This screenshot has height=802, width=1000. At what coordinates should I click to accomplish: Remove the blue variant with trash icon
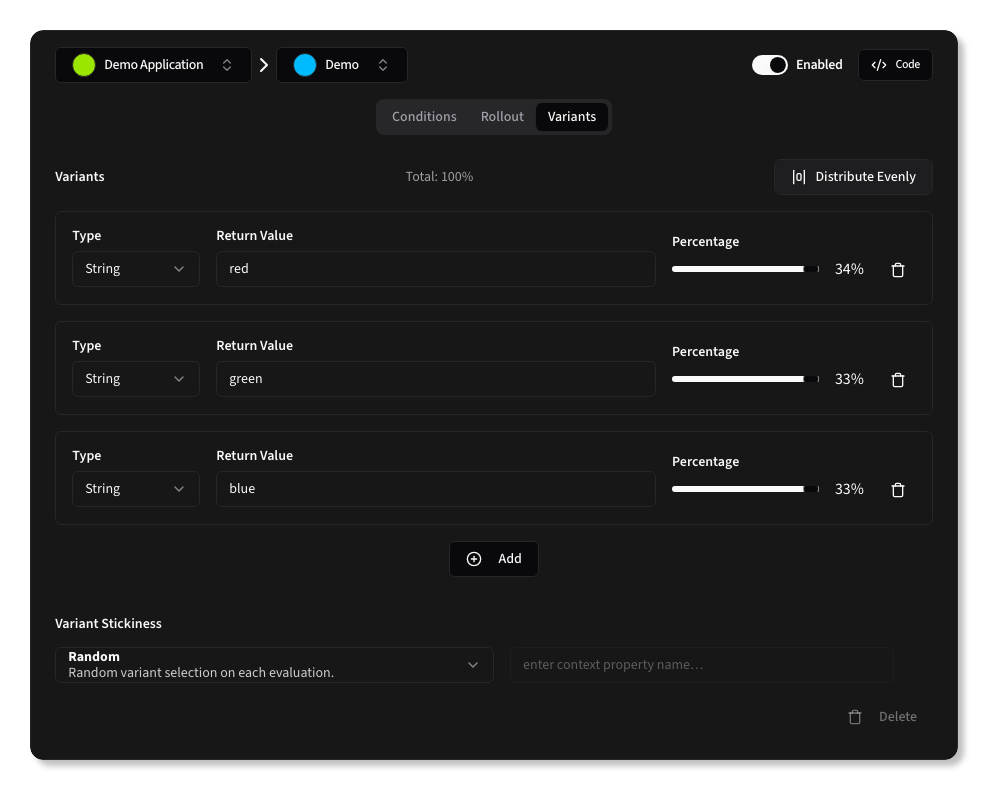pyautogui.click(x=897, y=490)
